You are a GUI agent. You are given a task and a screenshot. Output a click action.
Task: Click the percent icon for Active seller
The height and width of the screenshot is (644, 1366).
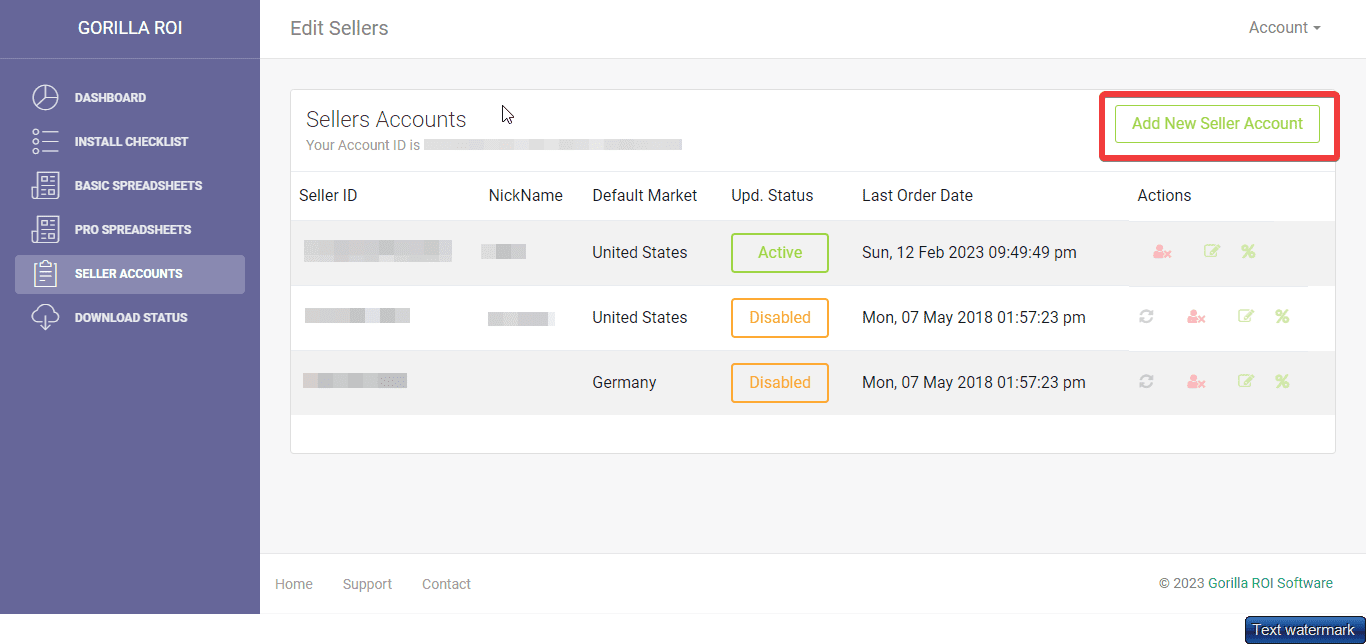coord(1248,252)
